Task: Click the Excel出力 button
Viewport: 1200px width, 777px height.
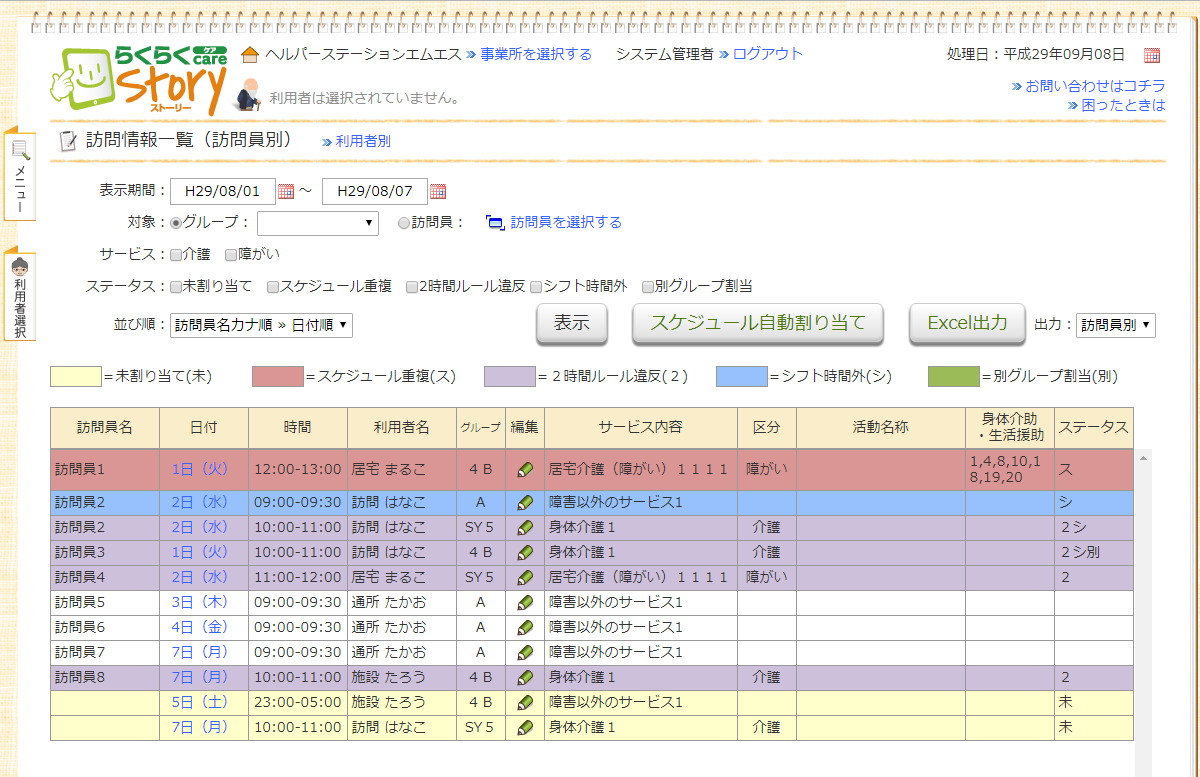Action: [x=967, y=323]
